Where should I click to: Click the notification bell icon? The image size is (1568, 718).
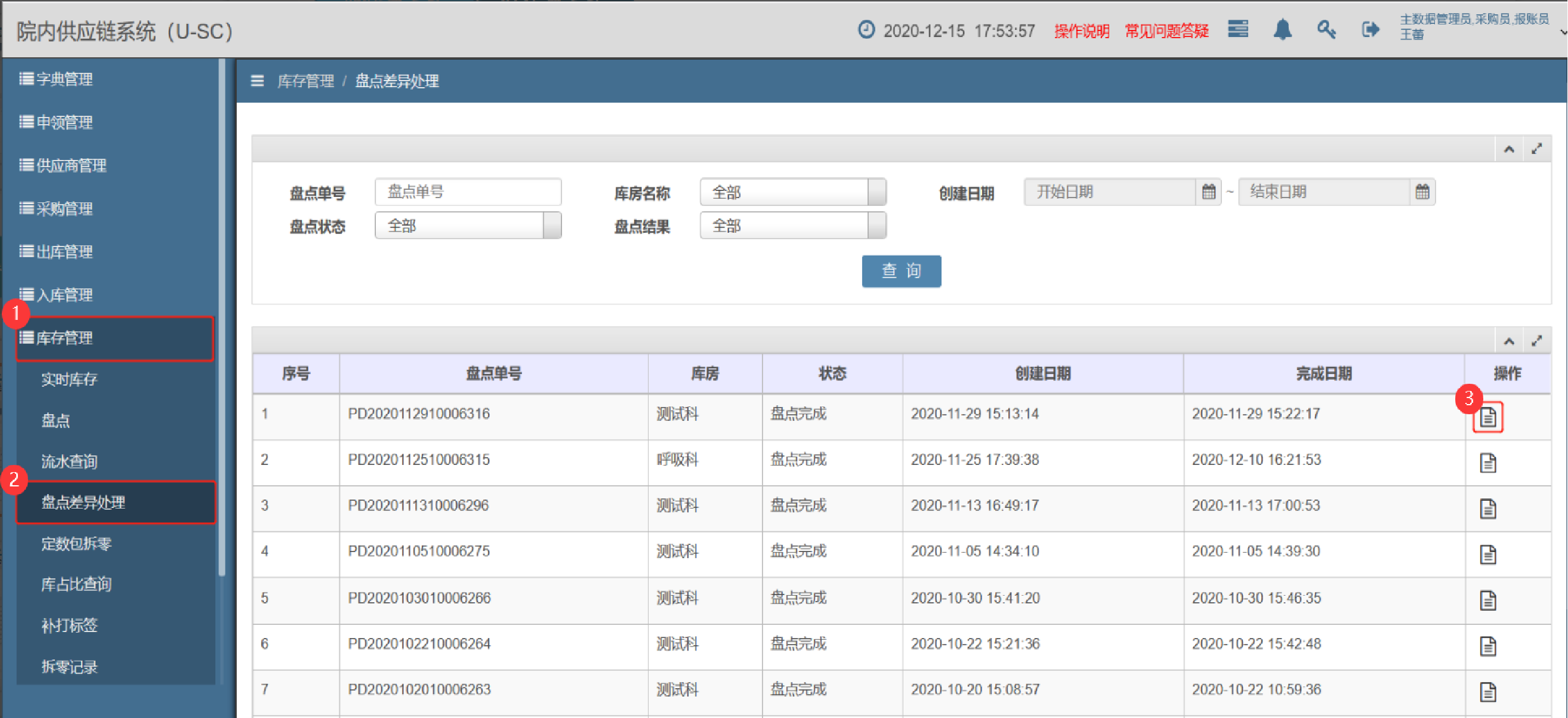point(1283,29)
